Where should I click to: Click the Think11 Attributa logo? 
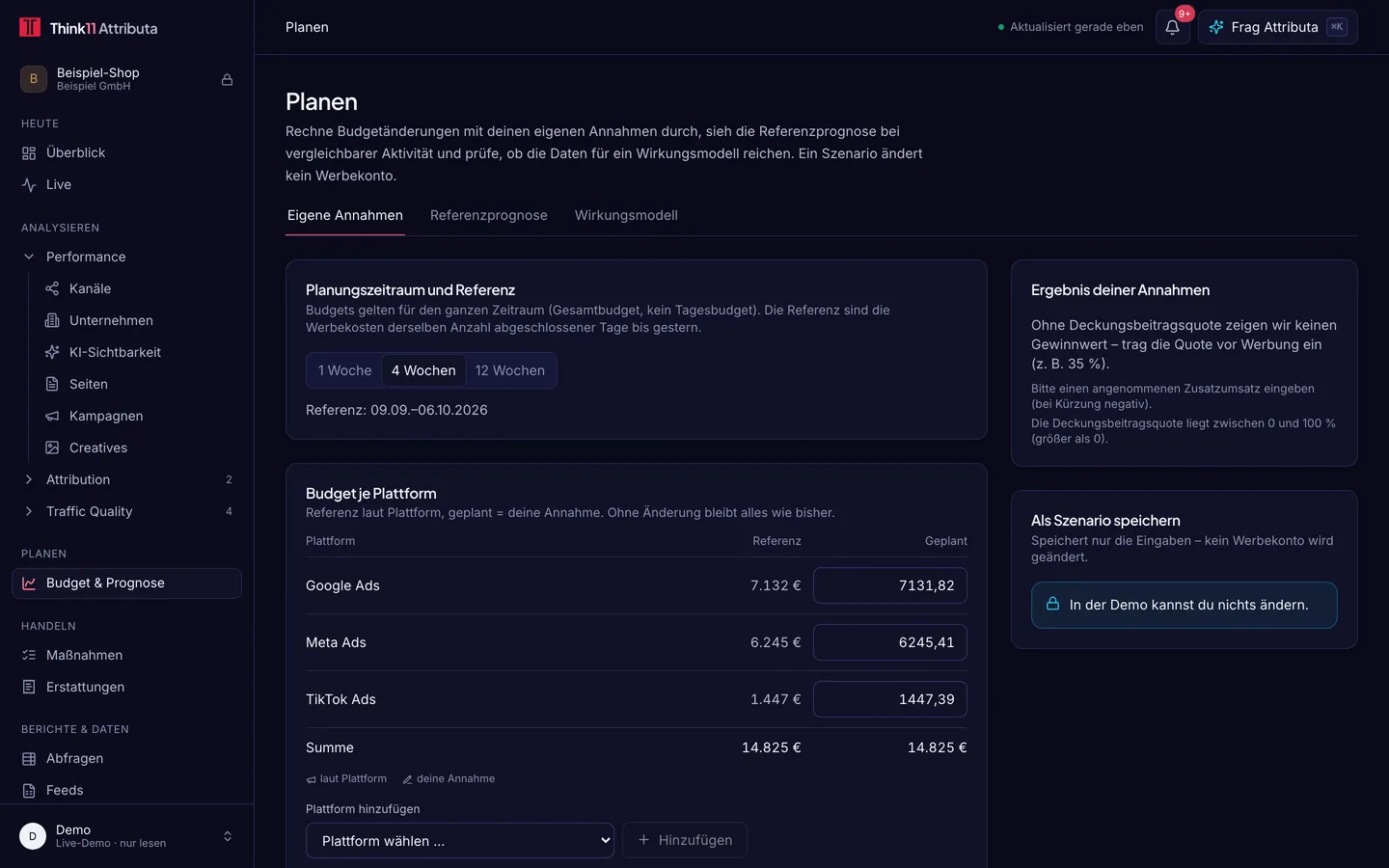[x=88, y=28]
